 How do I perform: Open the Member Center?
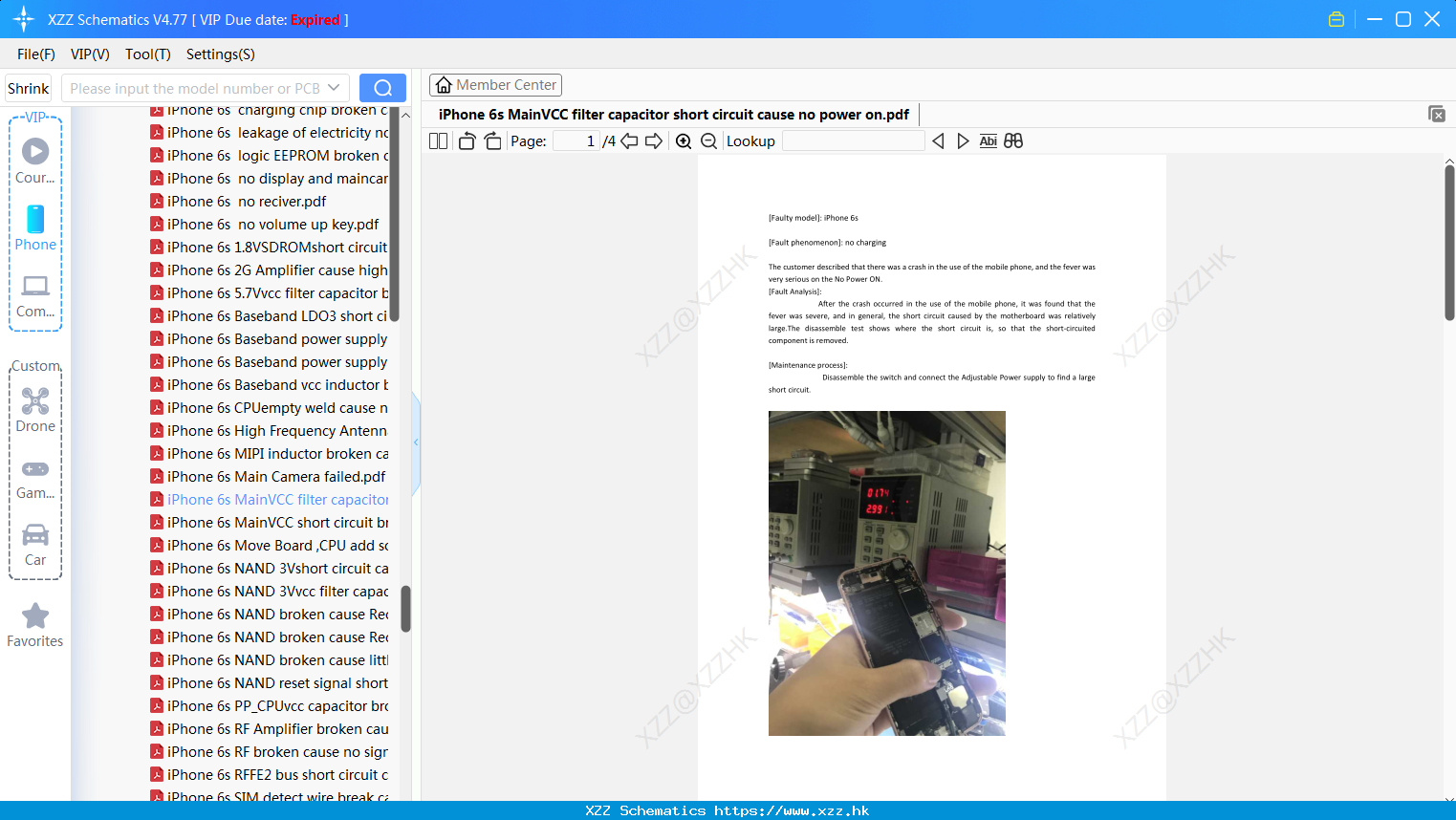pos(495,85)
